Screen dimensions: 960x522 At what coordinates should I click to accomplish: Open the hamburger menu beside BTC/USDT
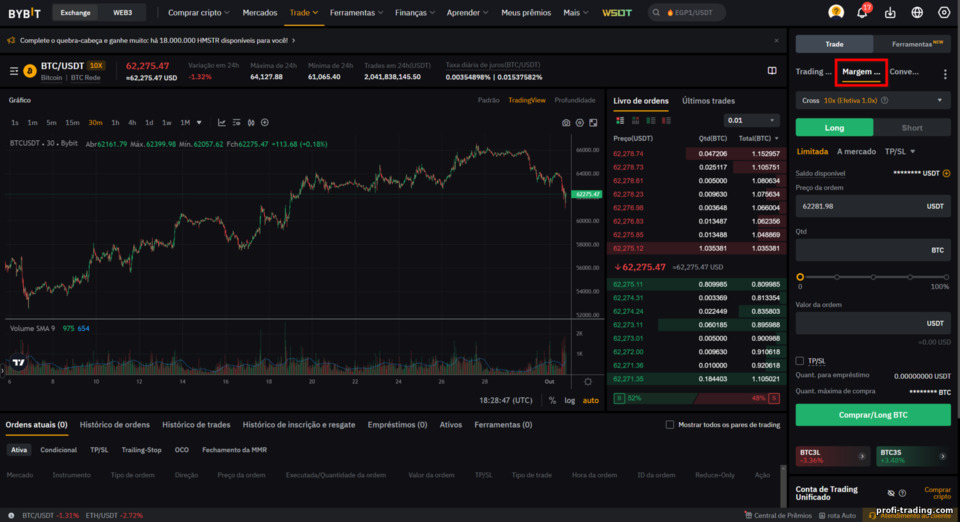click(13, 71)
